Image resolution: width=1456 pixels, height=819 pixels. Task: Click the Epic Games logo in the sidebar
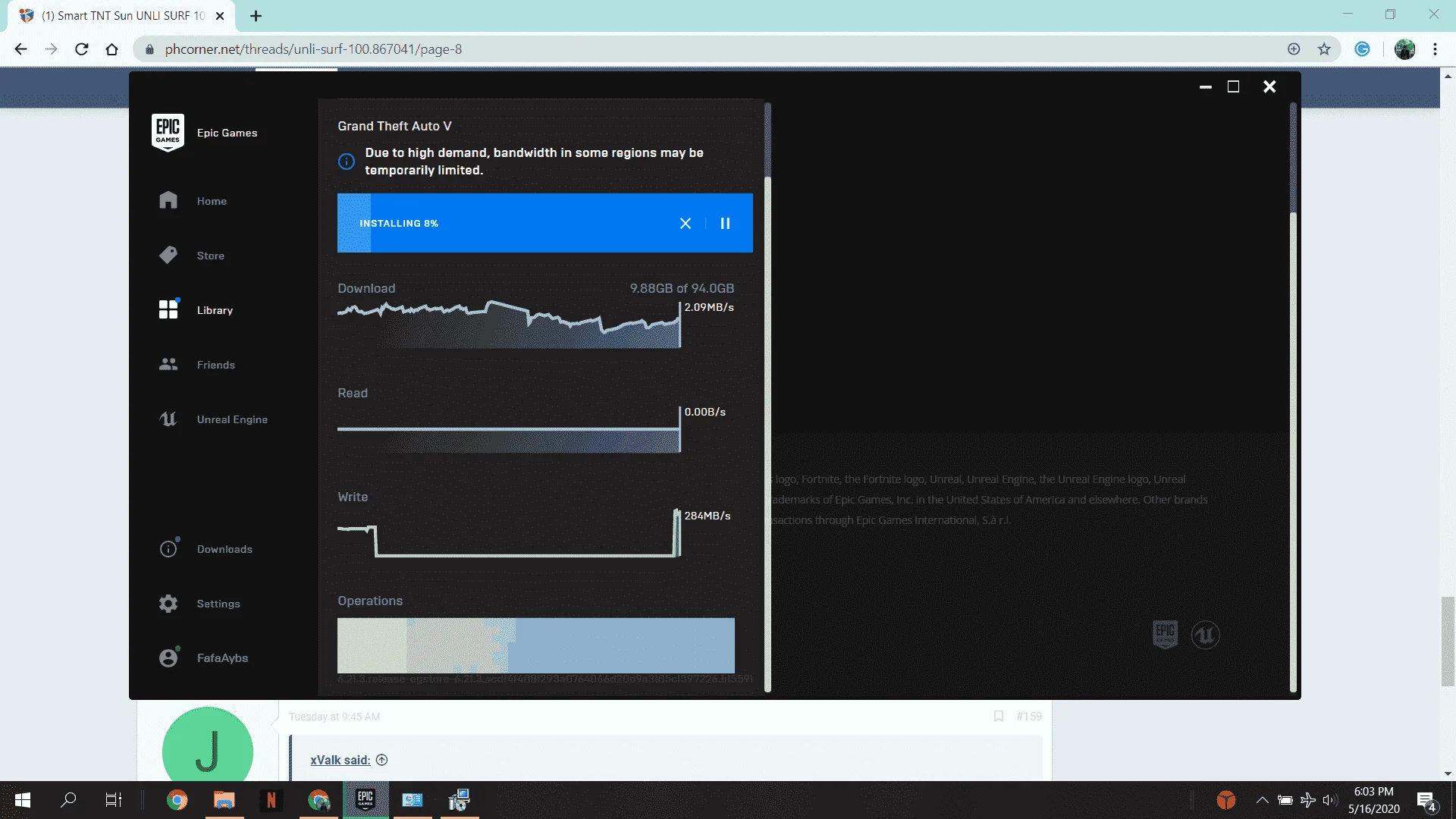click(168, 133)
